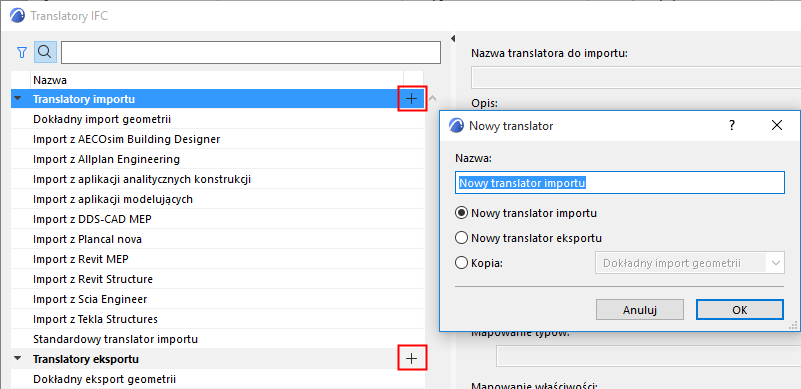Select Import z Revit Structure

pos(217,279)
